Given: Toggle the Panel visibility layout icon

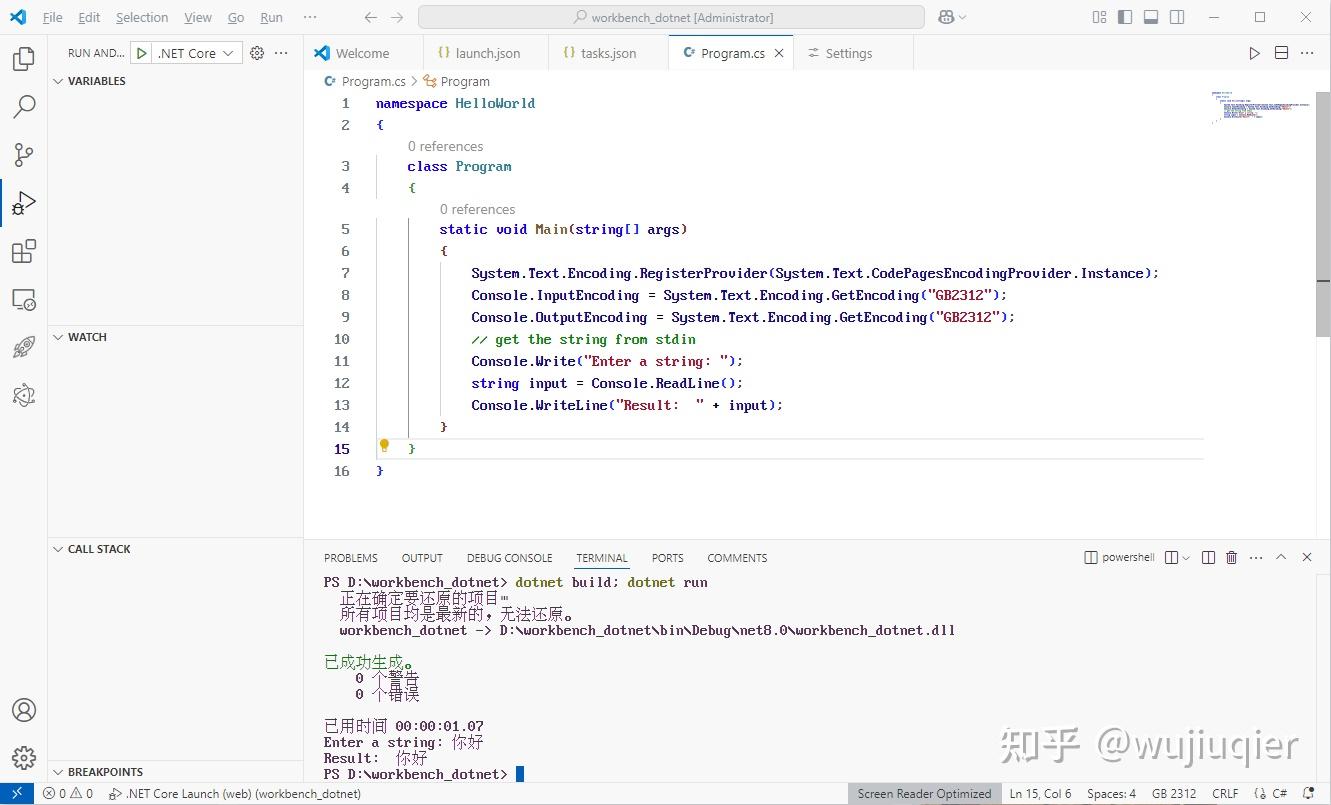Looking at the screenshot, I should pos(1149,16).
